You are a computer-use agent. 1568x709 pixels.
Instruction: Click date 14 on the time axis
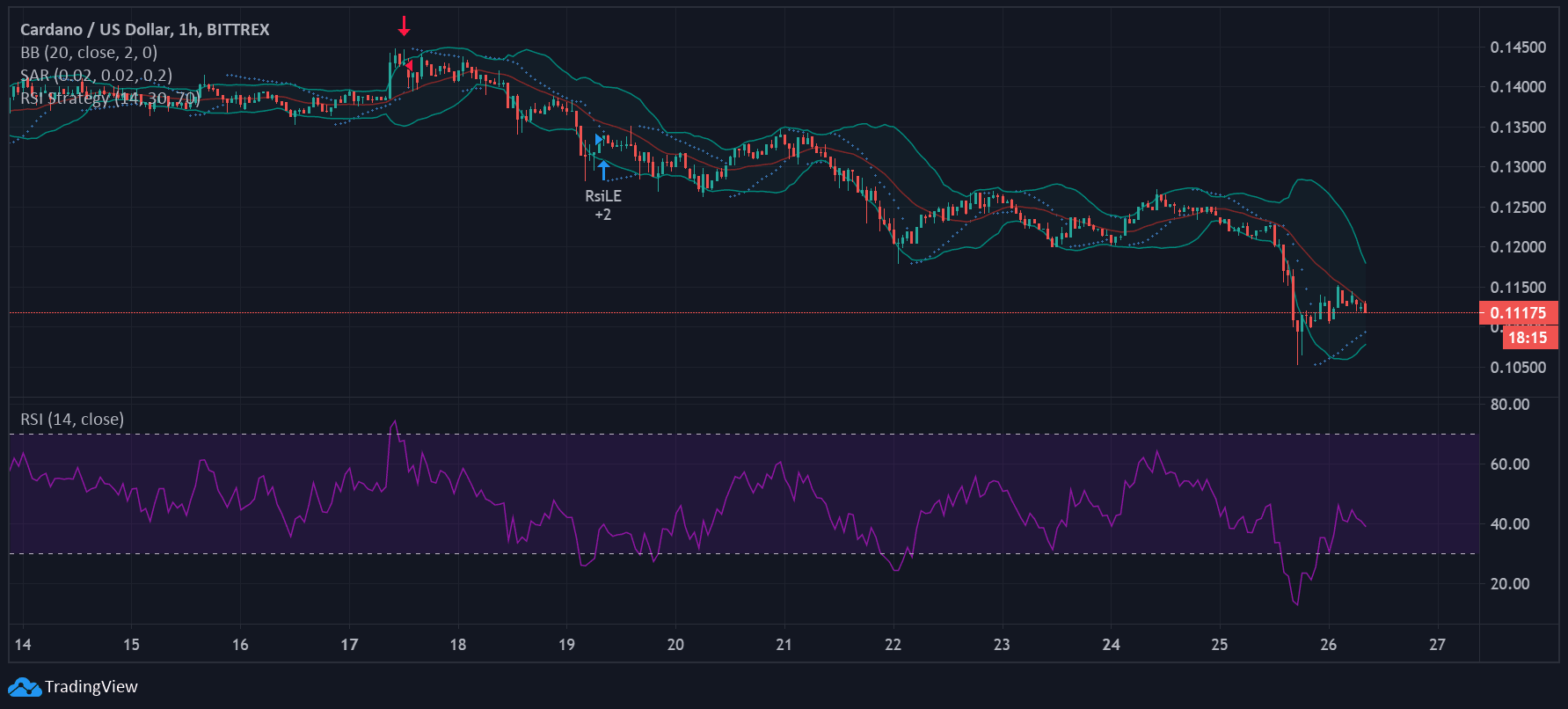[x=23, y=645]
